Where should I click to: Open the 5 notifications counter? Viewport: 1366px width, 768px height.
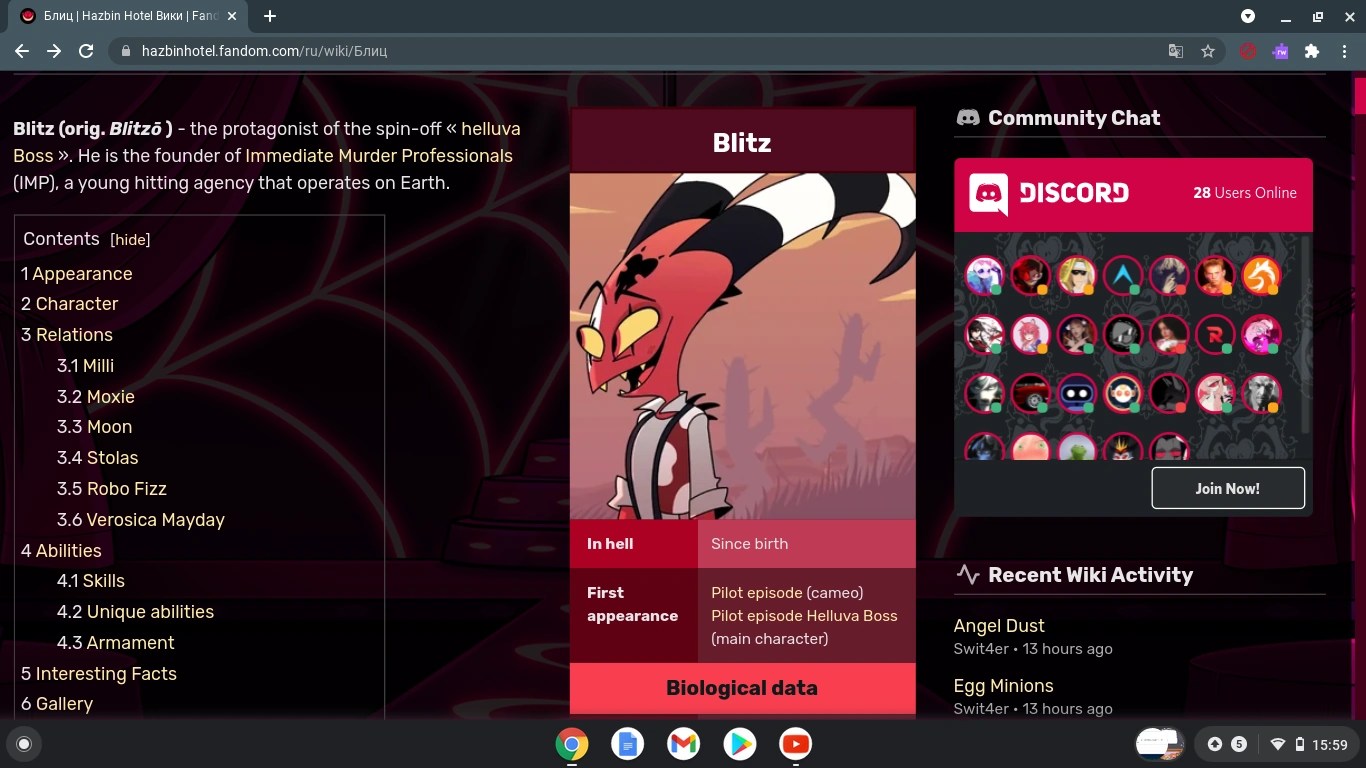pos(1239,744)
